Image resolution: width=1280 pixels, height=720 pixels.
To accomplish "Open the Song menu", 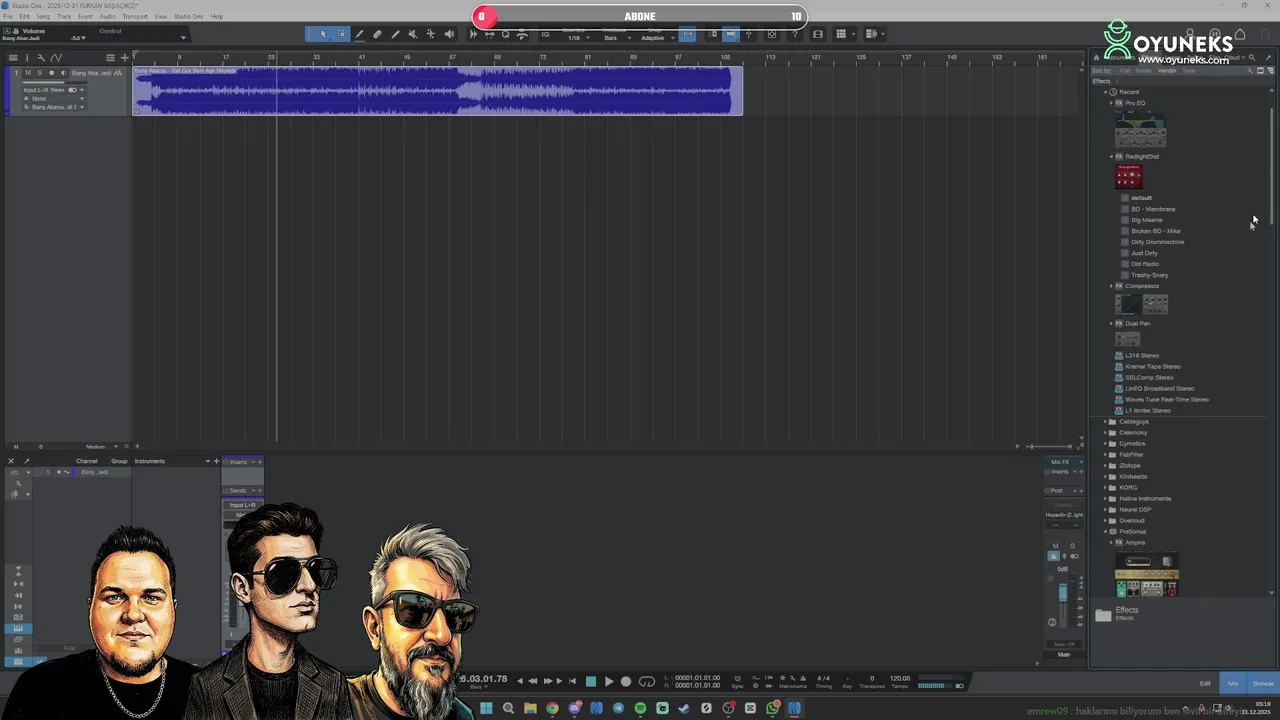I will 43,17.
